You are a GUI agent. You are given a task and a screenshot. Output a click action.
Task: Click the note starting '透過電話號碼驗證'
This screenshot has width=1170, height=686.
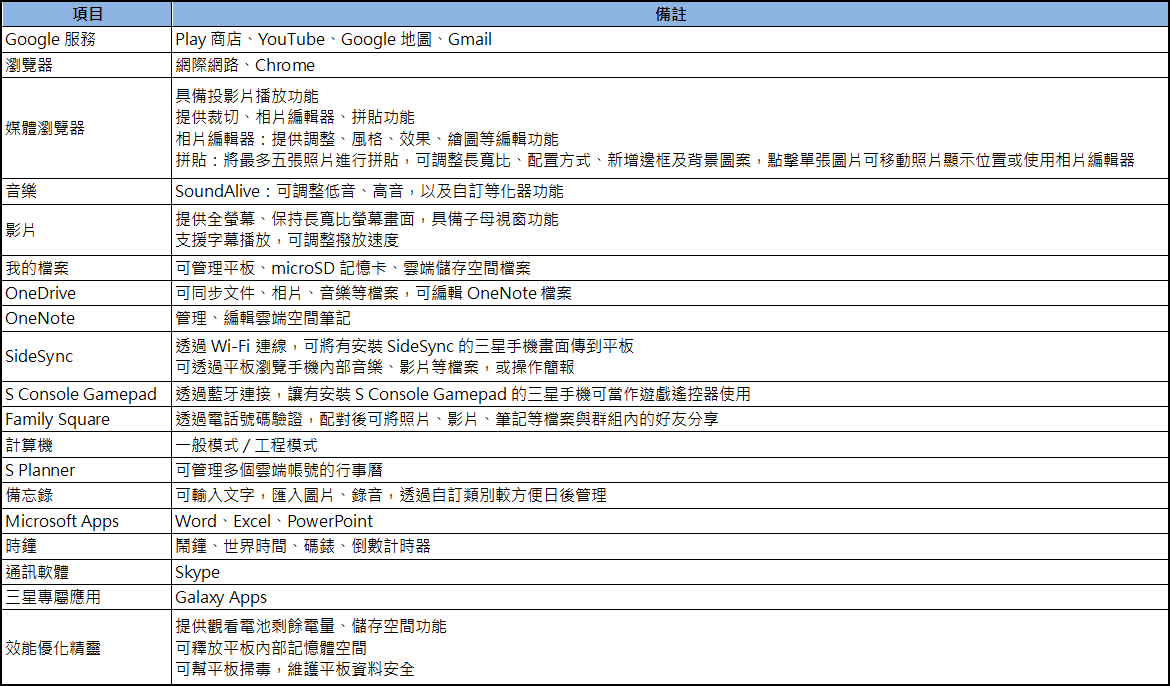click(x=447, y=420)
